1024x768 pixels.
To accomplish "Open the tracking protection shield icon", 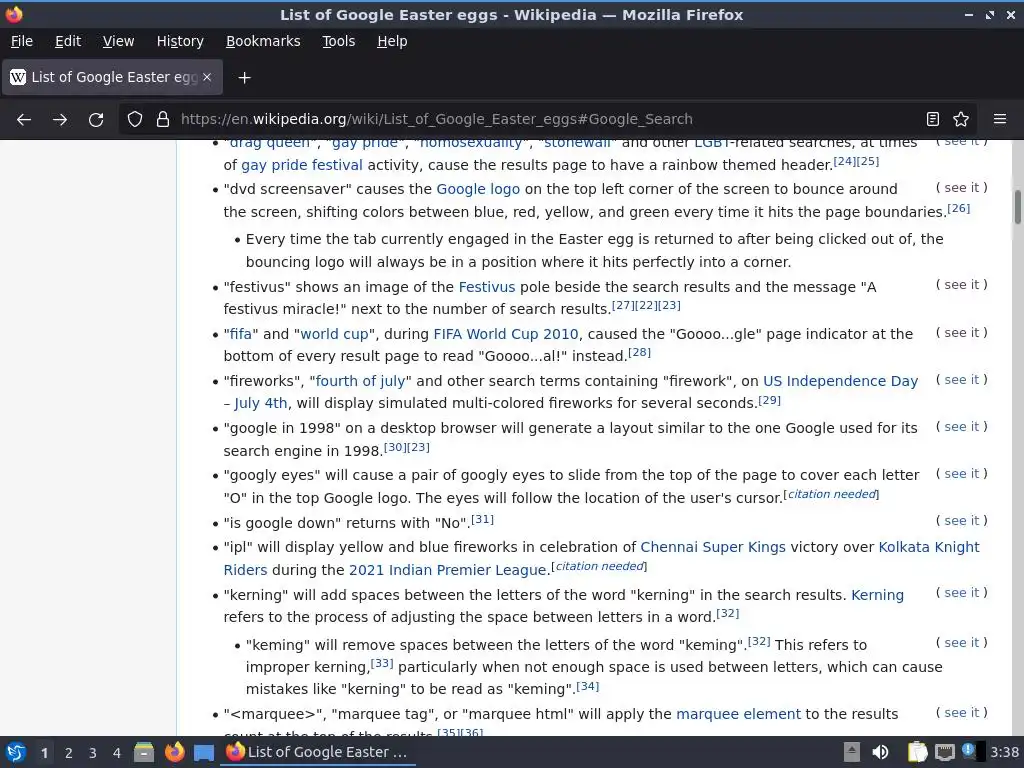I will [135, 120].
